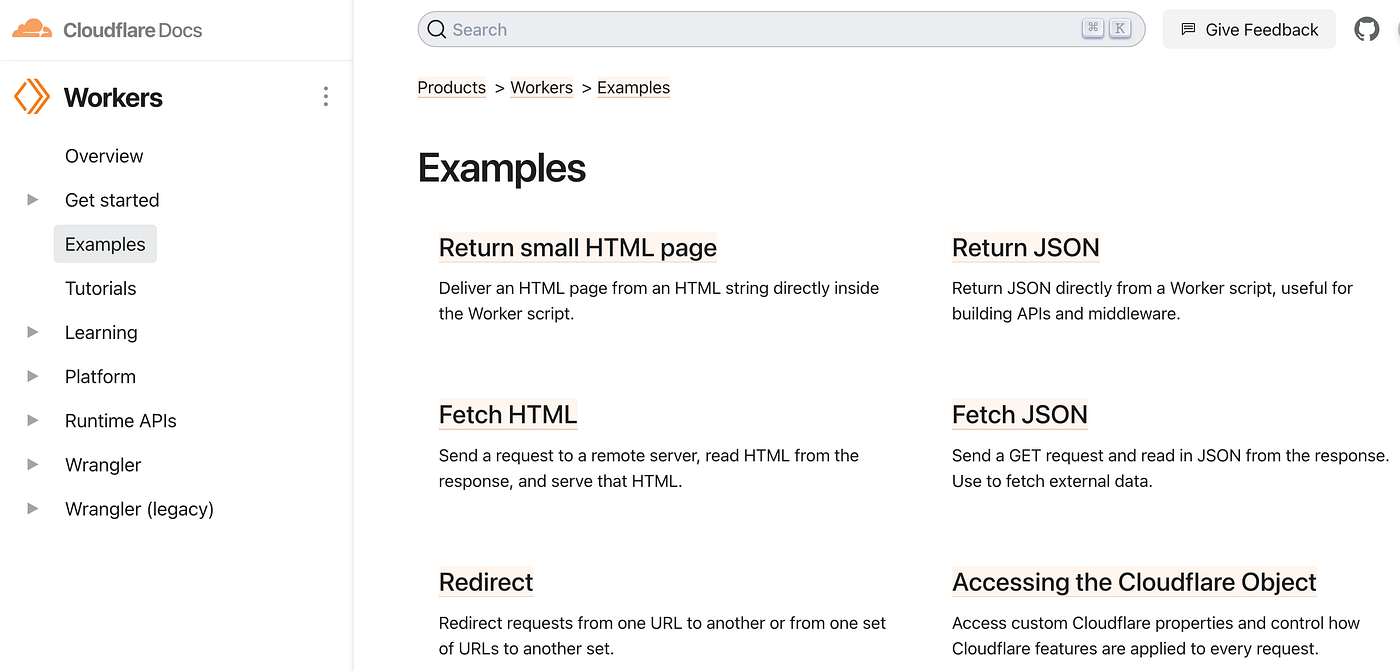Click the magnifying glass search icon
Image resolution: width=1400 pixels, height=671 pixels.
point(437,30)
